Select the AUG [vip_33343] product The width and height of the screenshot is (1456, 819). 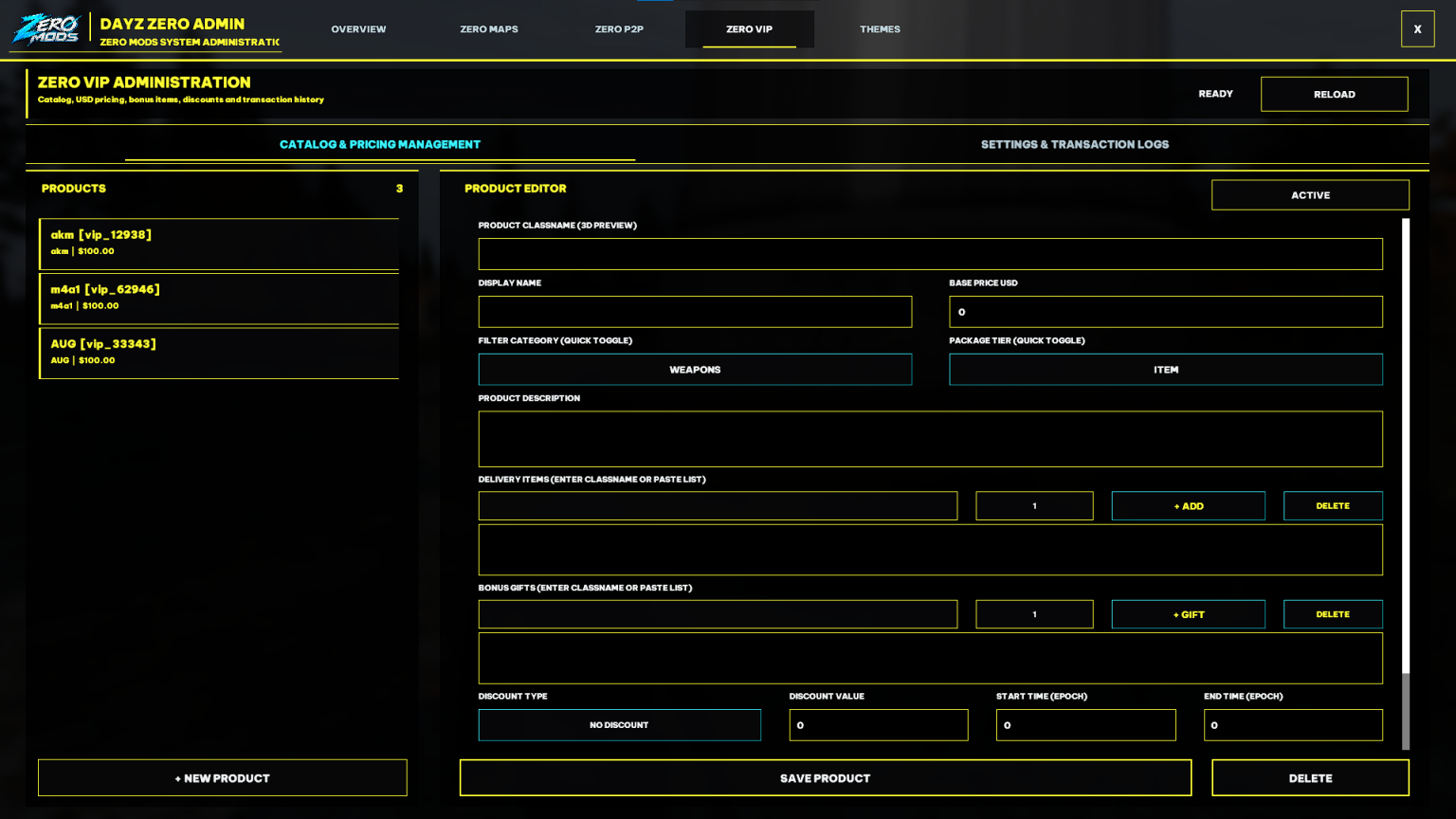coord(219,353)
